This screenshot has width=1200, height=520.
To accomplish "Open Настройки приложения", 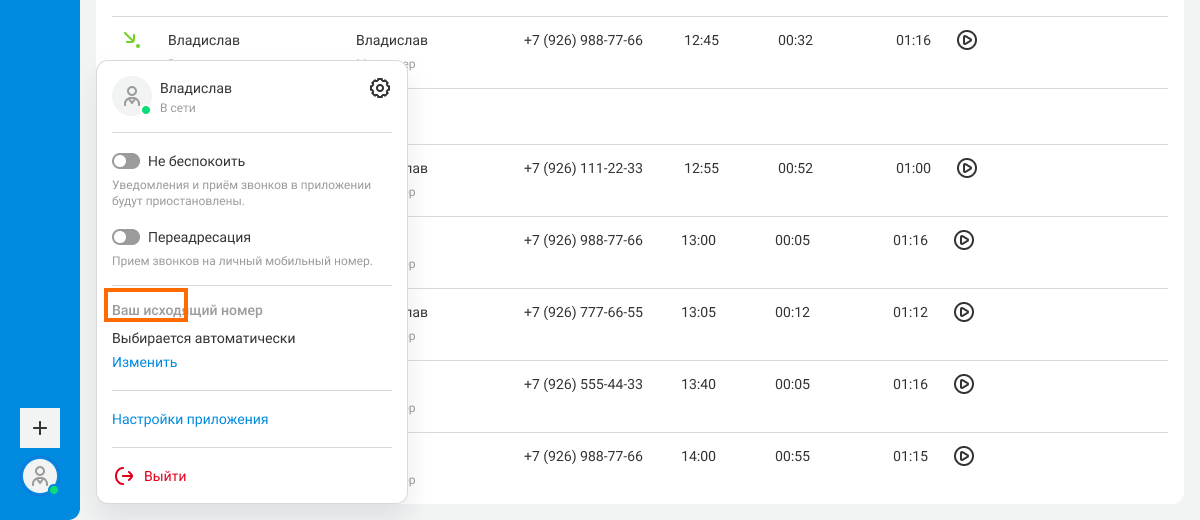I will pos(190,419).
